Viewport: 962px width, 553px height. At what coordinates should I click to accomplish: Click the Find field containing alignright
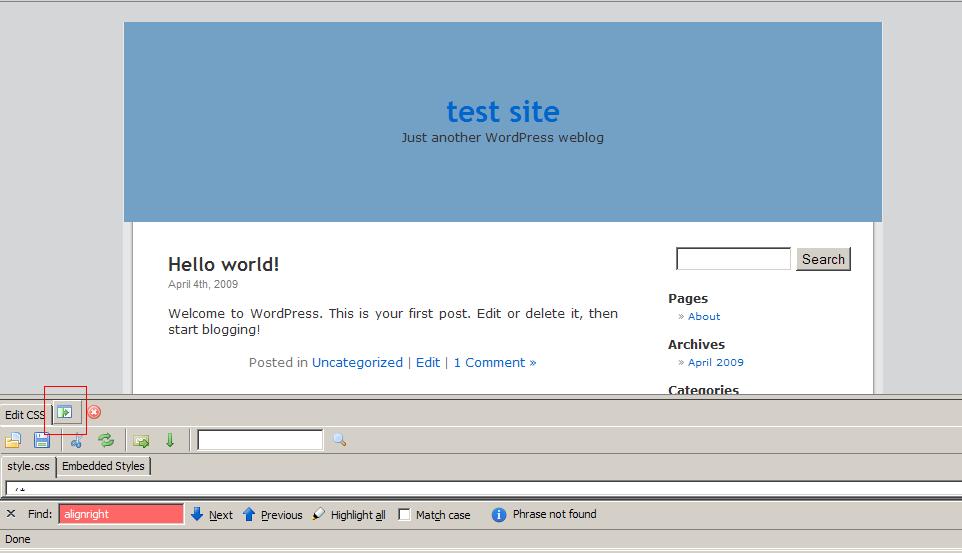(x=121, y=514)
